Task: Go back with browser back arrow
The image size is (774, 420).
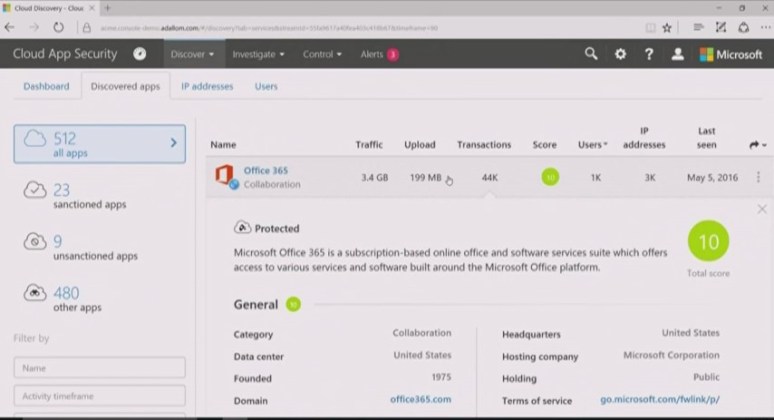Action: click(9, 28)
